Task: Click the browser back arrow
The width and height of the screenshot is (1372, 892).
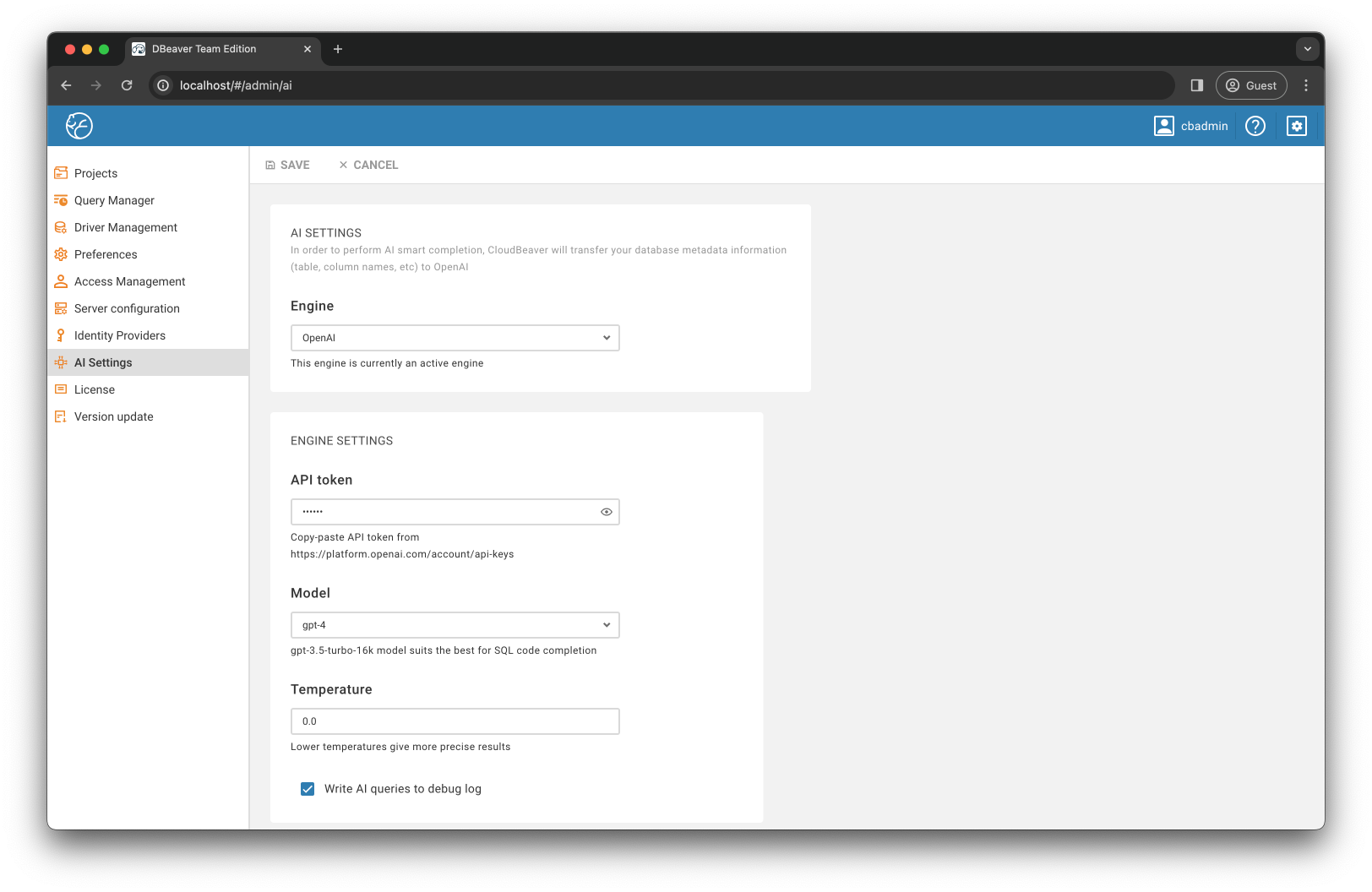Action: [66, 85]
